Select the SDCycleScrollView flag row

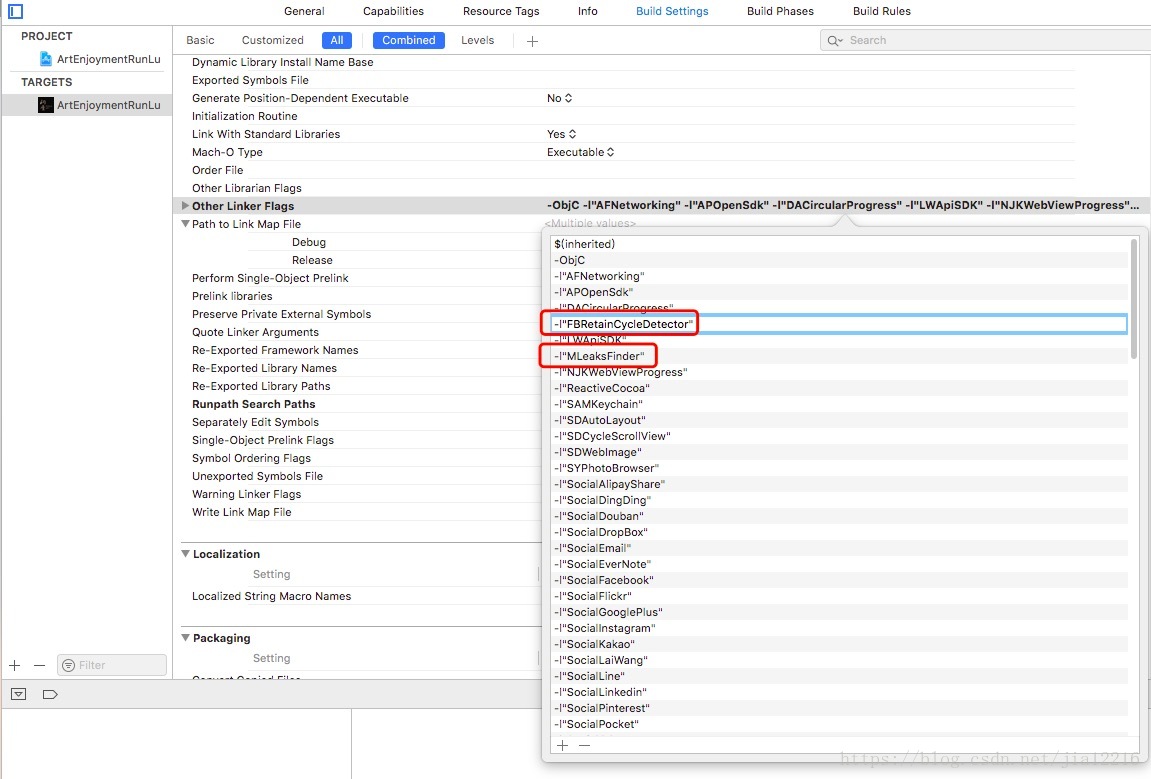point(839,436)
